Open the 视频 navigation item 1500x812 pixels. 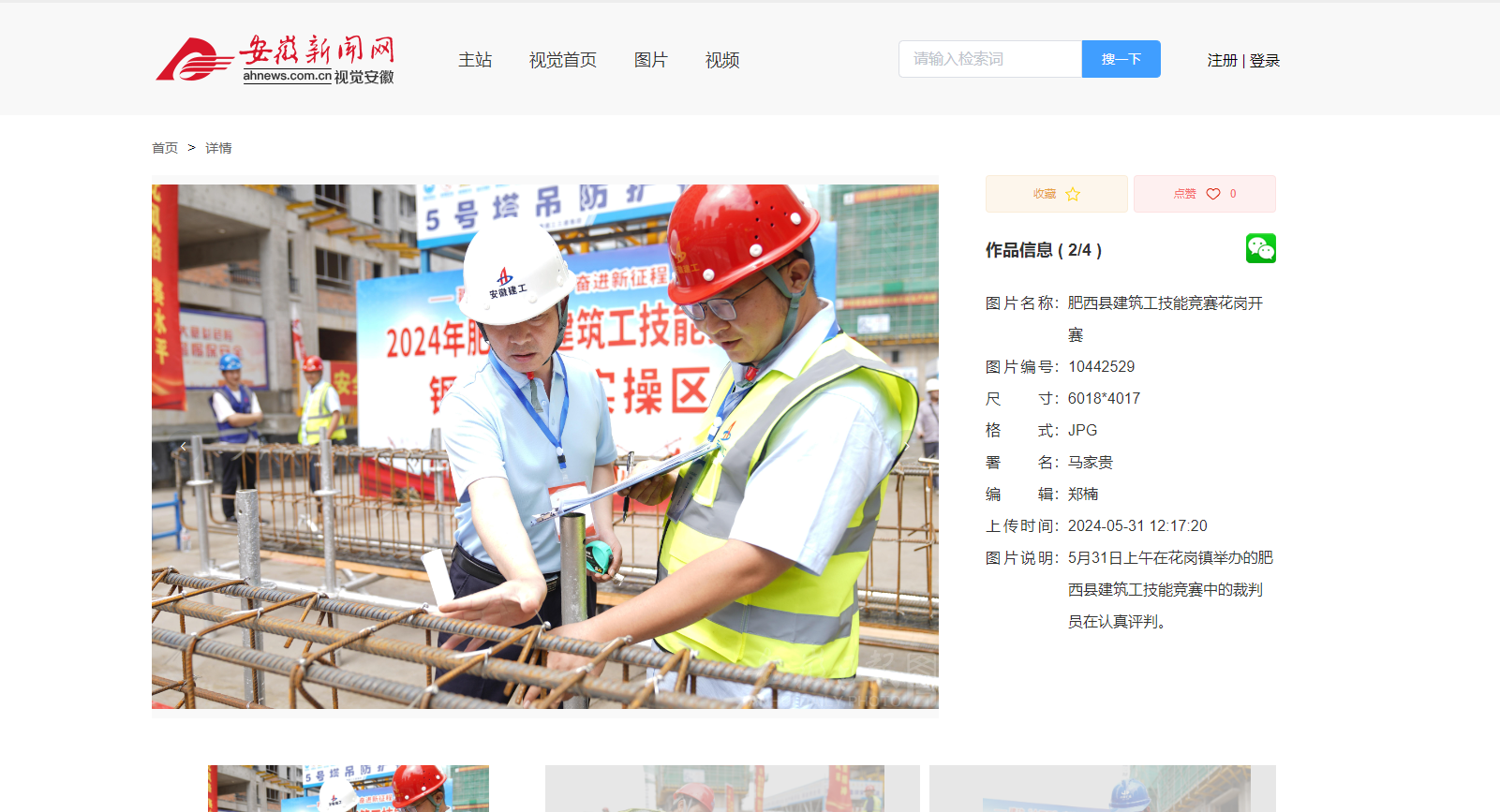[722, 60]
